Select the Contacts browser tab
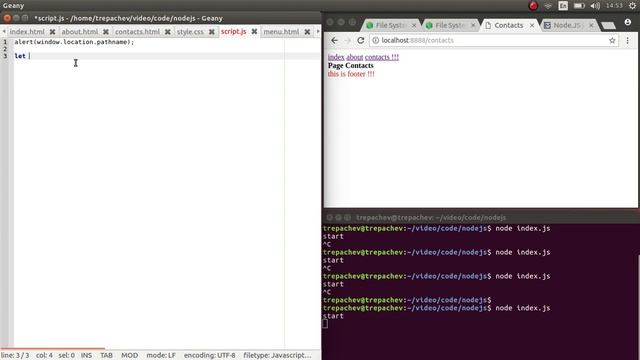 pyautogui.click(x=509, y=25)
